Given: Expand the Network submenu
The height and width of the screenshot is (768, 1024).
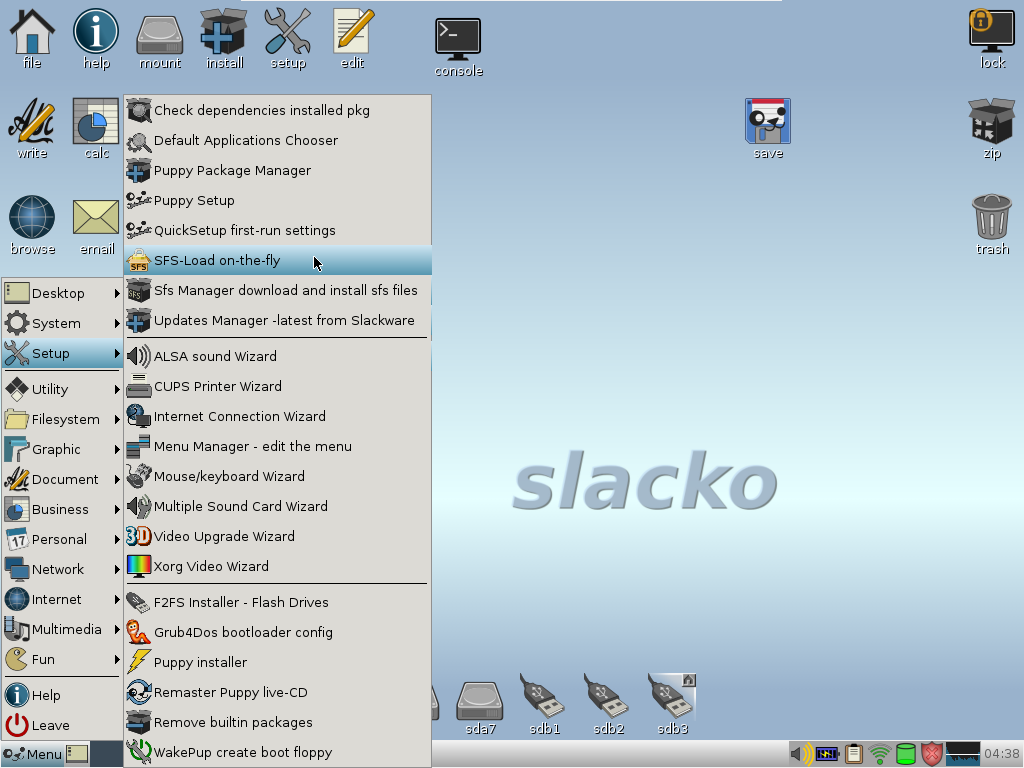Looking at the screenshot, I should click(x=63, y=569).
